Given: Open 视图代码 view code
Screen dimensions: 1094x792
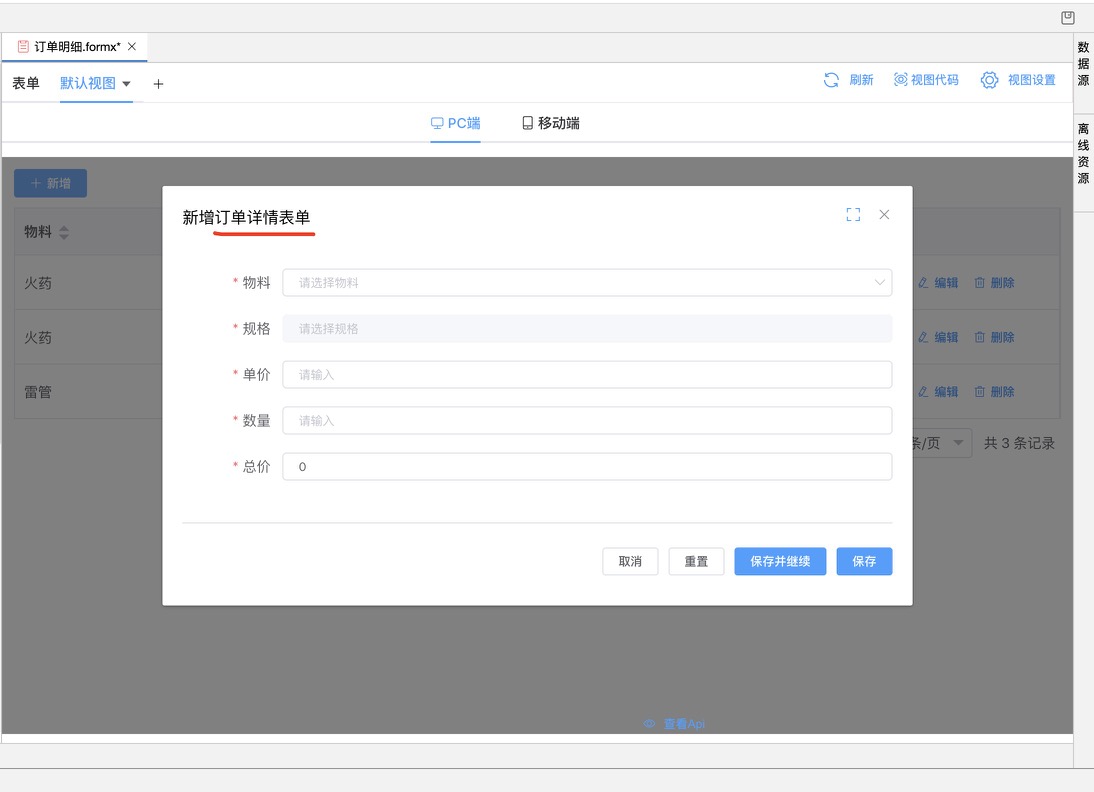Looking at the screenshot, I should (x=926, y=80).
